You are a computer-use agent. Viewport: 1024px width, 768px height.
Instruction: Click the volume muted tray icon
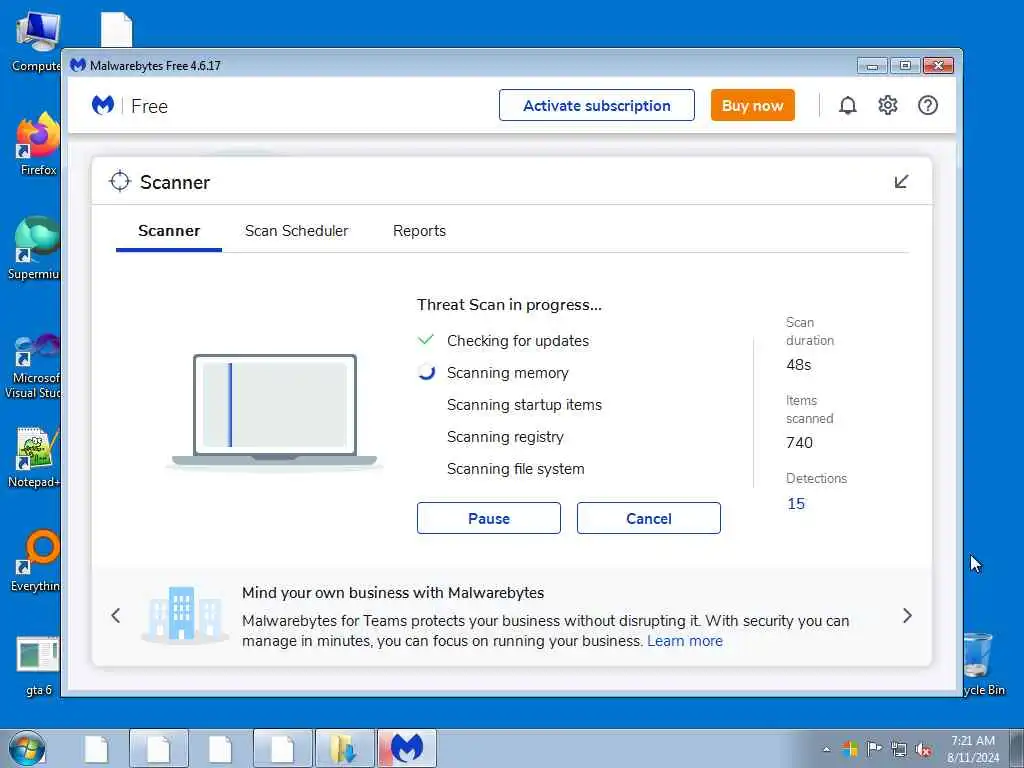coord(923,749)
